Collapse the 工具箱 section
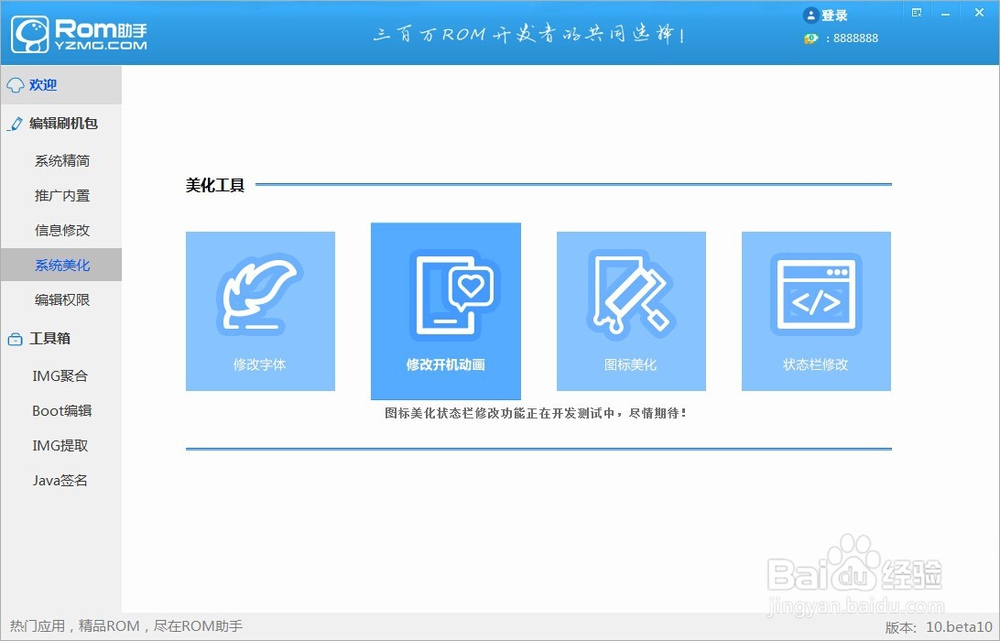Viewport: 1000px width, 641px height. [44, 339]
